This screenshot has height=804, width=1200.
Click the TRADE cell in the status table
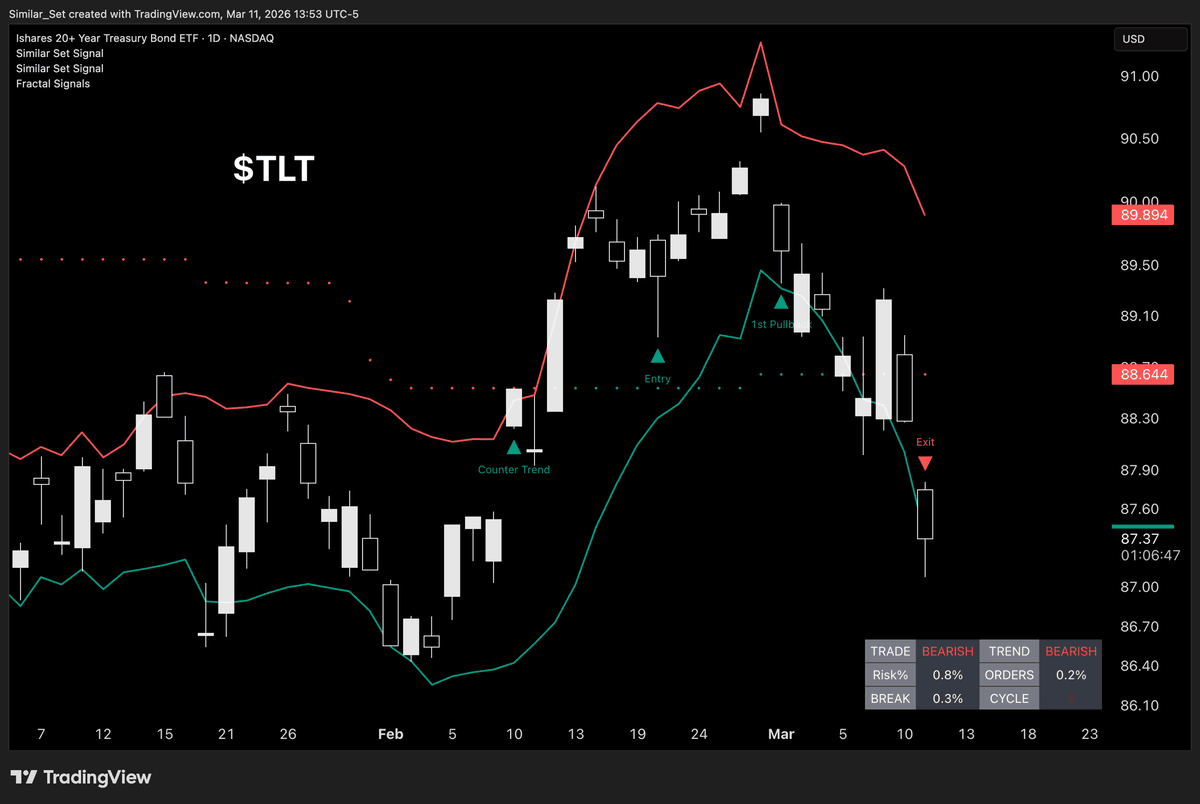(x=890, y=651)
